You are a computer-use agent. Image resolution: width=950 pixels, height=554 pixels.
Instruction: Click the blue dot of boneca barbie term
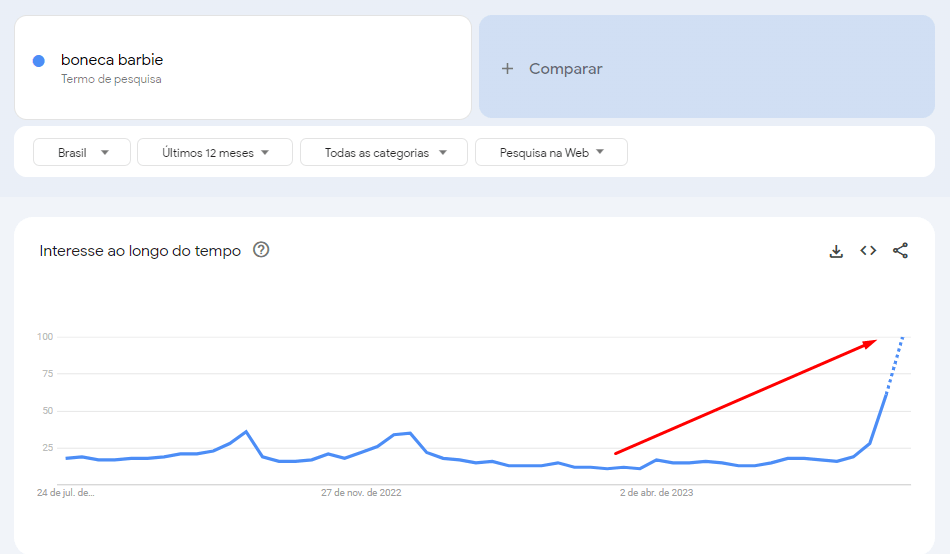pos(39,61)
